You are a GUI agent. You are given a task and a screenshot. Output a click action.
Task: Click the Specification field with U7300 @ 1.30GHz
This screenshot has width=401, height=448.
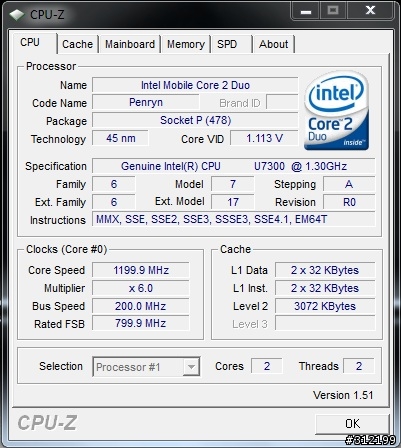(234, 166)
